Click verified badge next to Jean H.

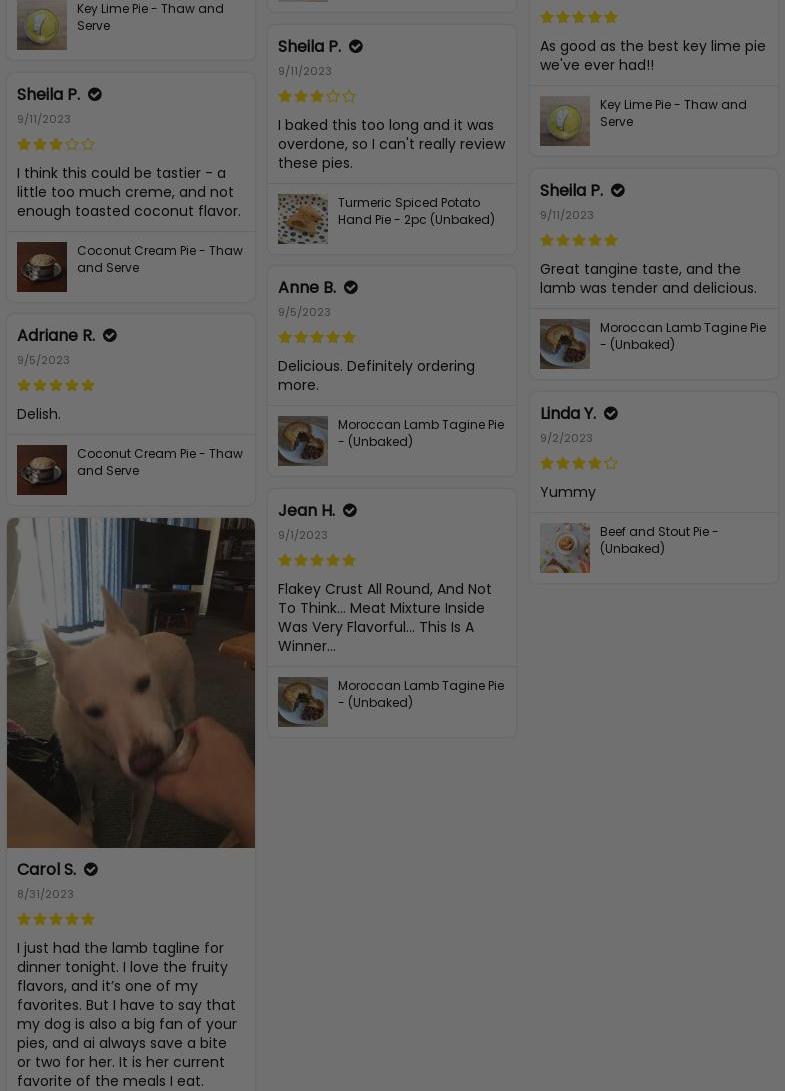click(350, 511)
